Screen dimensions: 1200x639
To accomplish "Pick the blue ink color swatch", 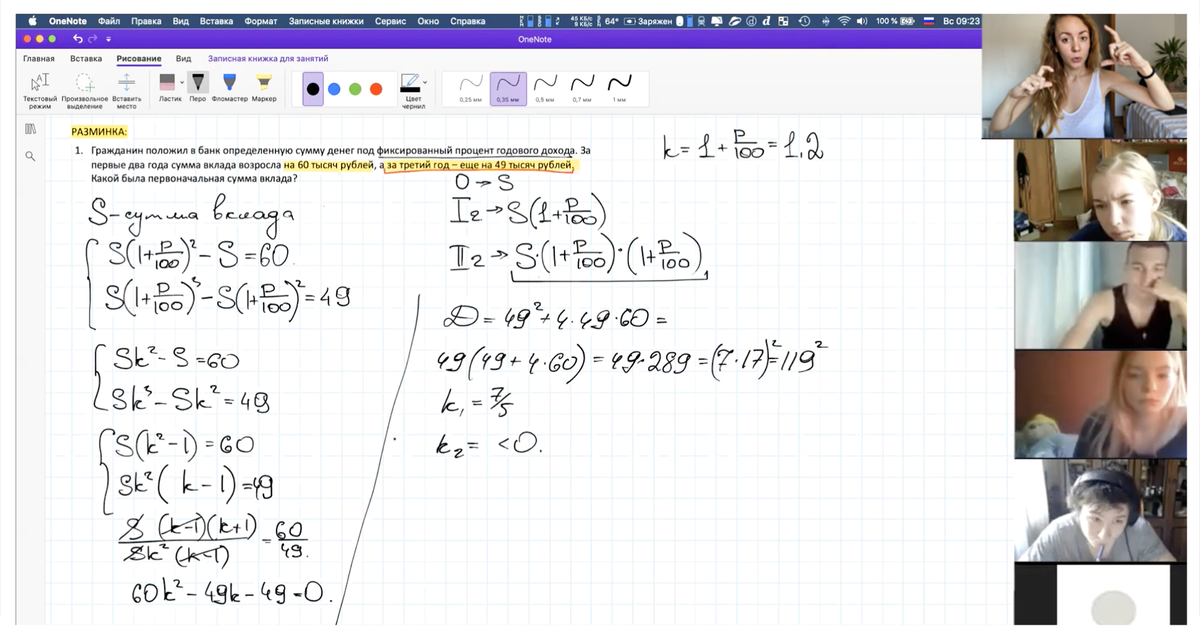I will click(334, 88).
